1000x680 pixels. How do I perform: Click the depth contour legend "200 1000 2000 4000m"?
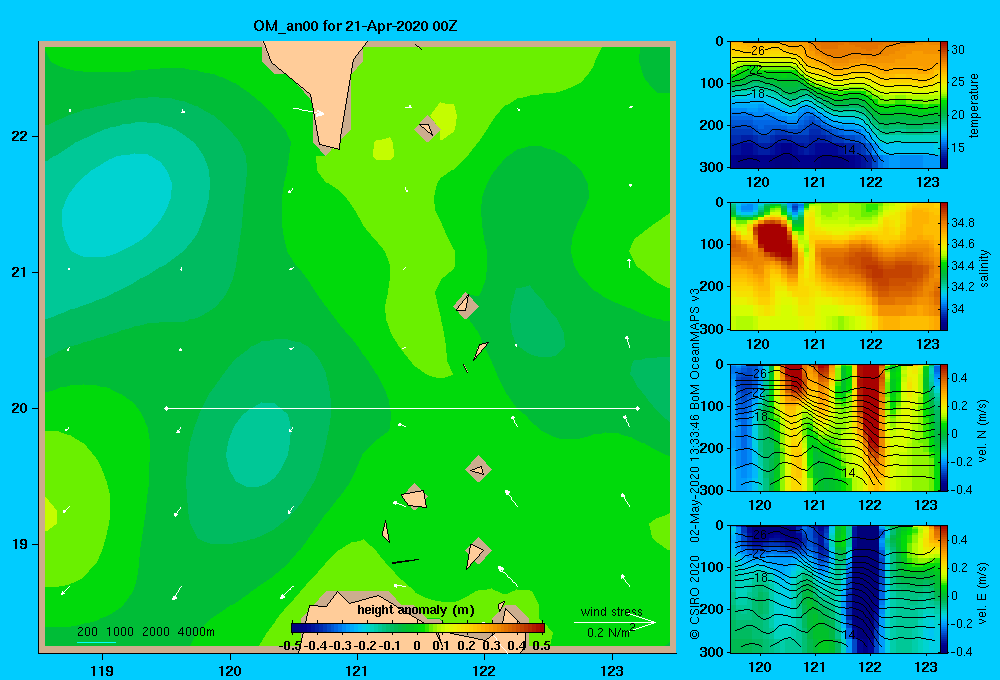point(146,632)
